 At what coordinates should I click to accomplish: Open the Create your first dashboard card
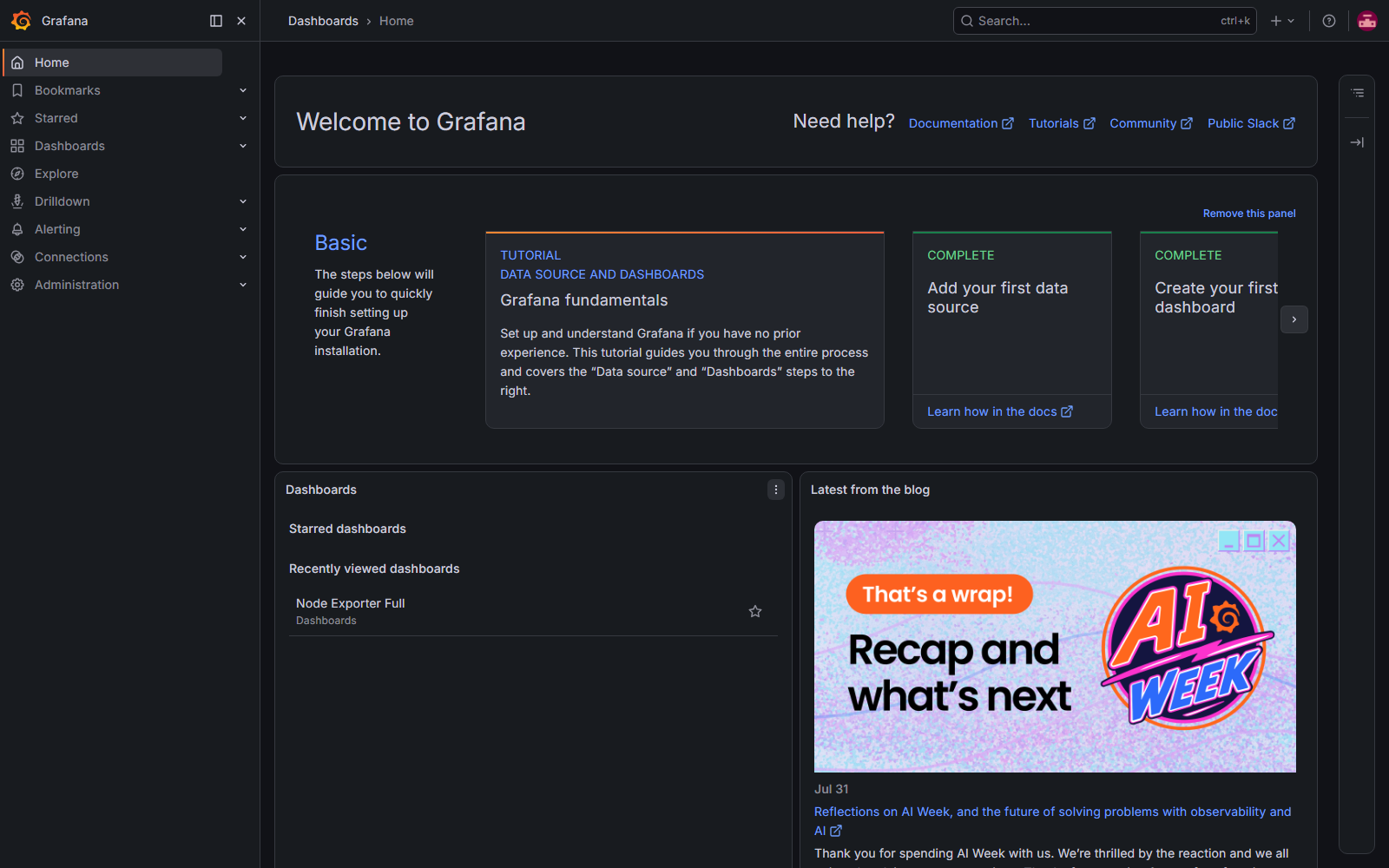tap(1209, 330)
